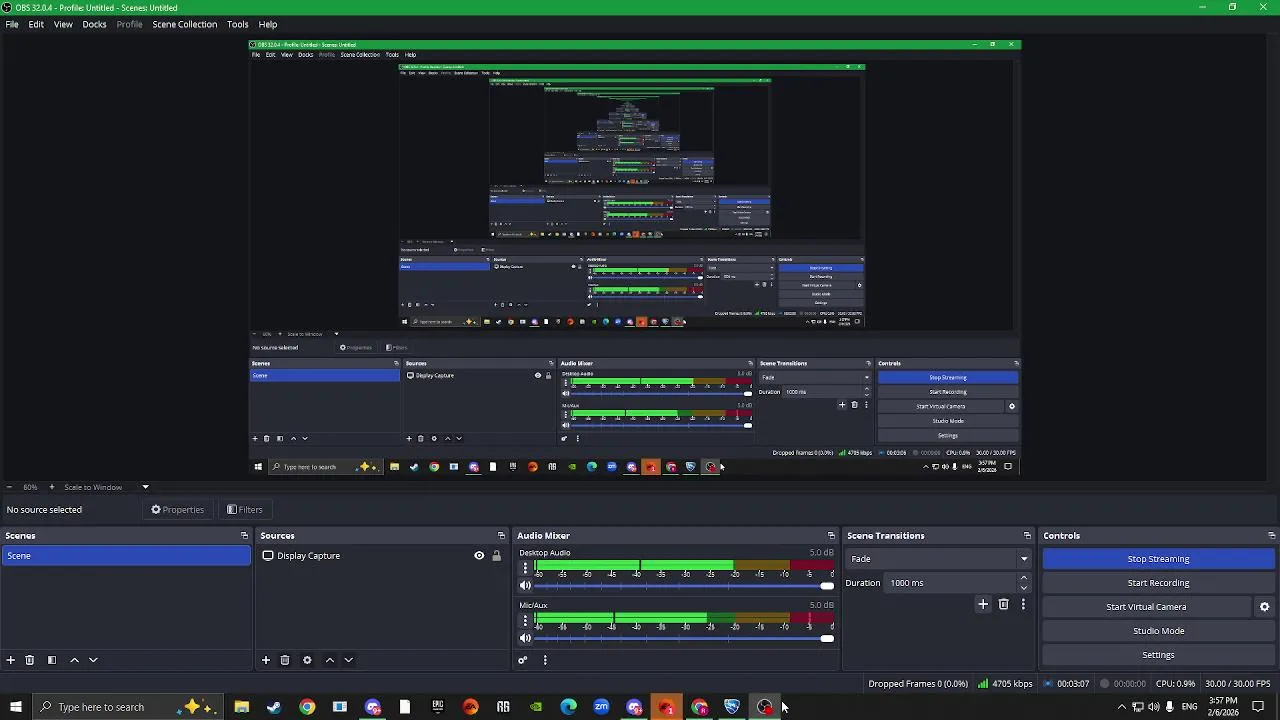Hide Display Capture with eye icon
Image resolution: width=1280 pixels, height=720 pixels.
point(479,556)
